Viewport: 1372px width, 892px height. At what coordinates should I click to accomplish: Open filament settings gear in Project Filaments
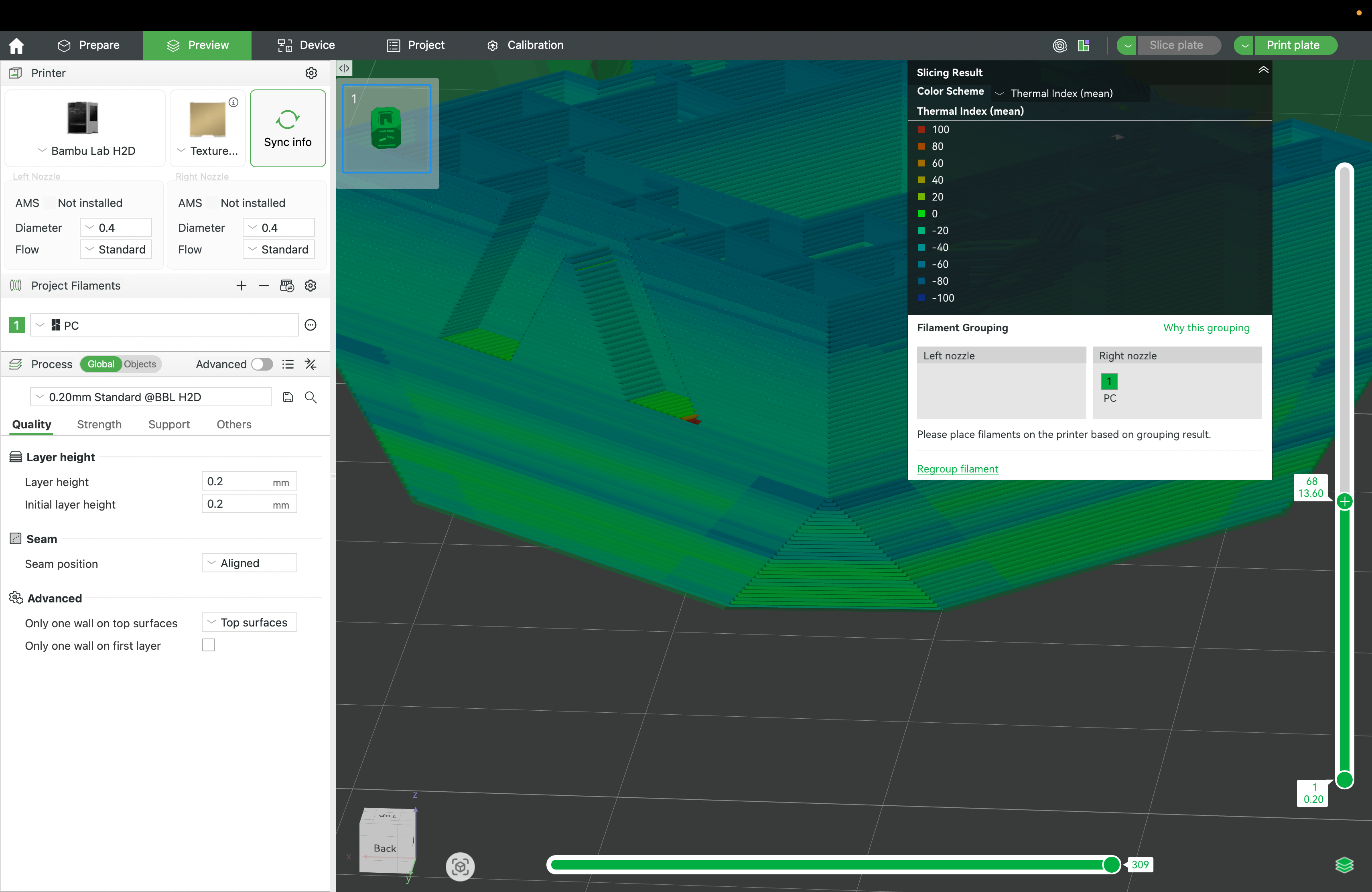tap(311, 285)
